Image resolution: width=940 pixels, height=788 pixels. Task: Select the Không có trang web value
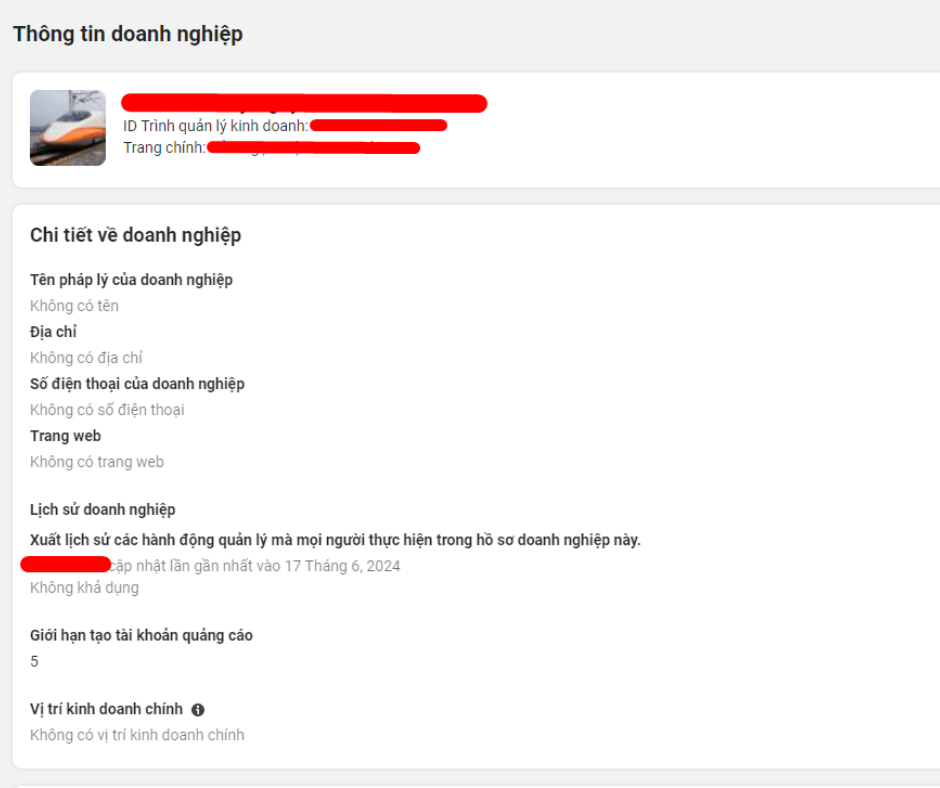pyautogui.click(x=97, y=462)
